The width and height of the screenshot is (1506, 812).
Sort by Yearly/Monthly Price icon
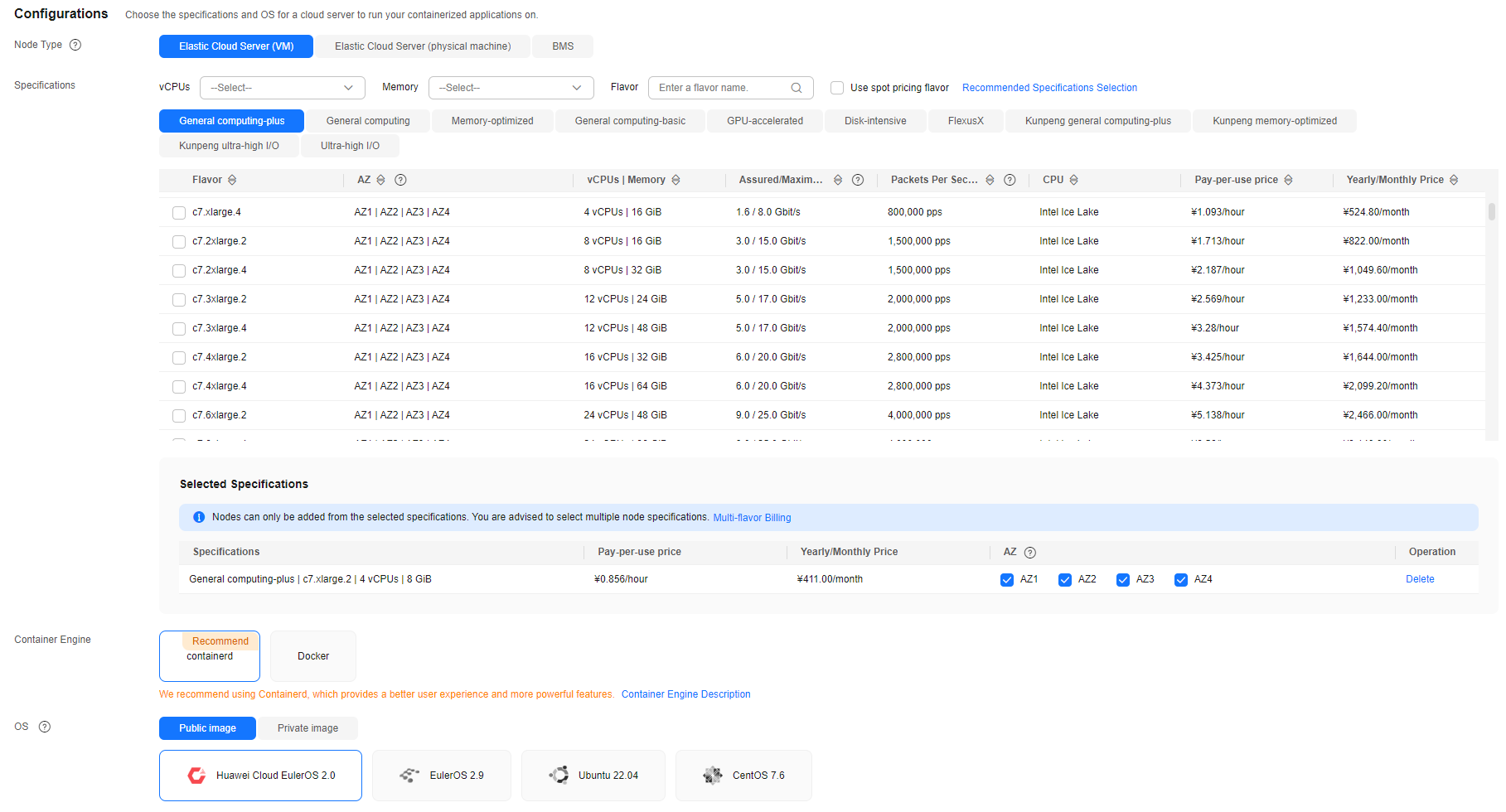coord(1454,180)
